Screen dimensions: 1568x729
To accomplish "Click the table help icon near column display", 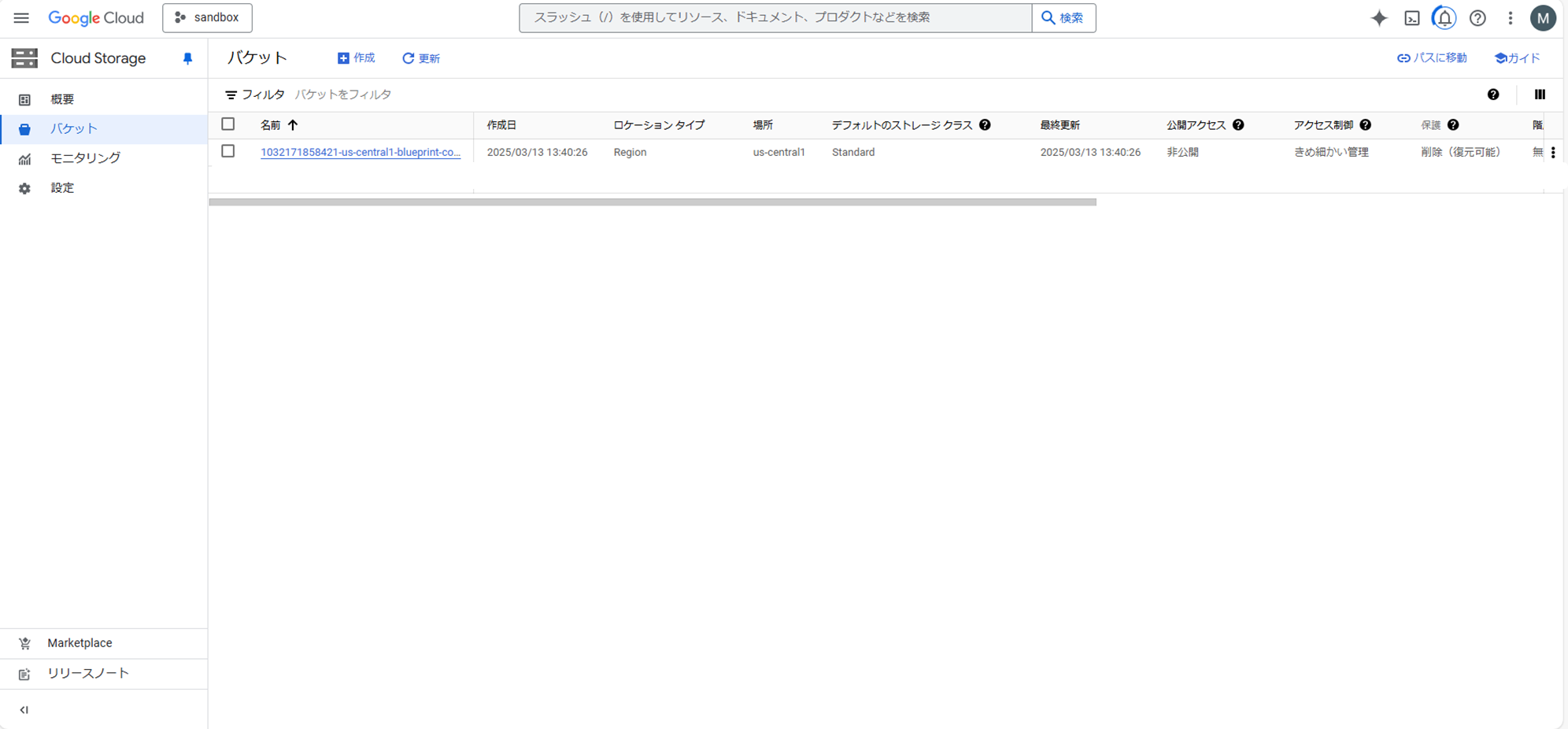I will click(1493, 94).
